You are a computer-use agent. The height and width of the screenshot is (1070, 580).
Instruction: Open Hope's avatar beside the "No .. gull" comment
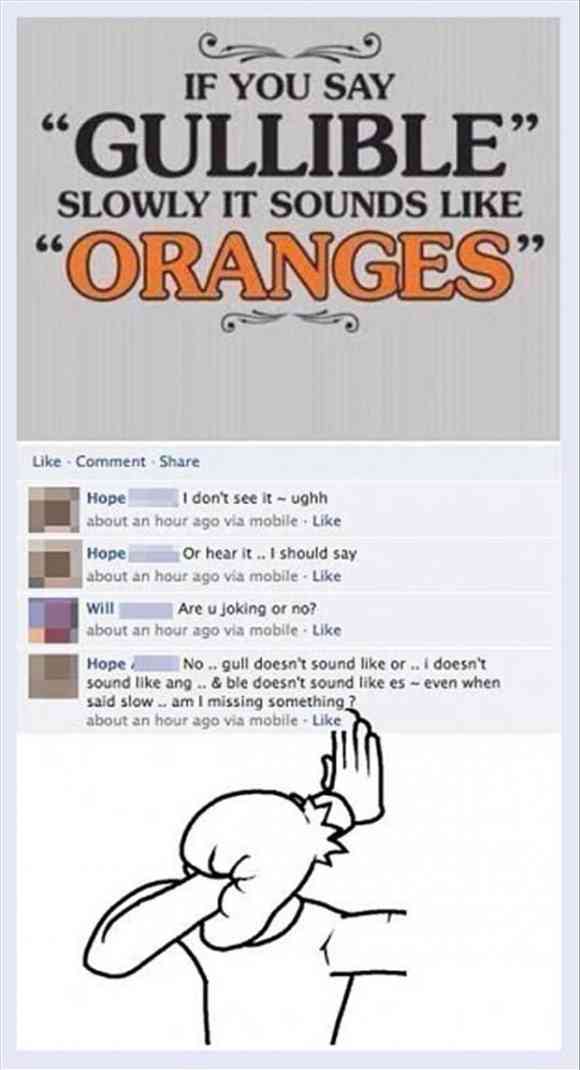click(53, 675)
